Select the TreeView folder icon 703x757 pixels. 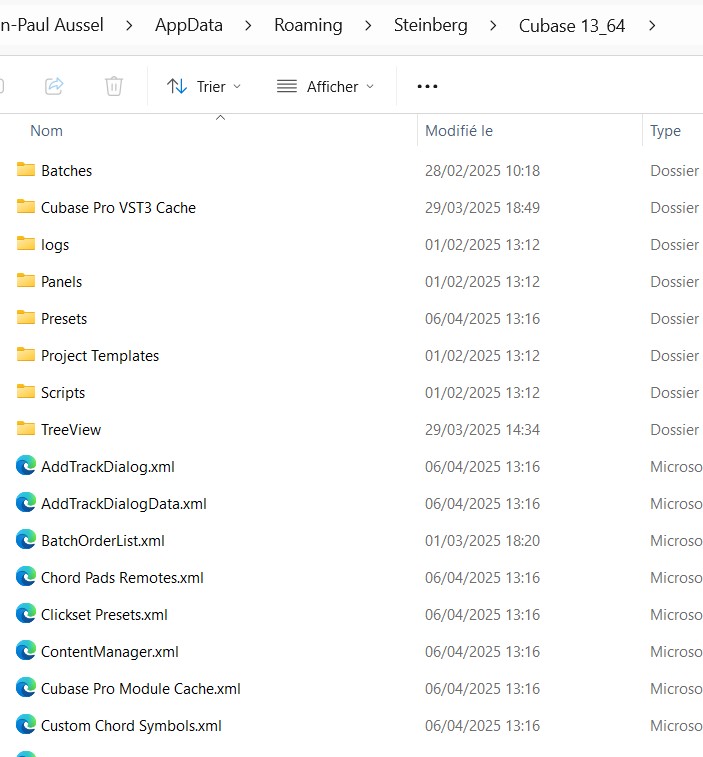(26, 429)
